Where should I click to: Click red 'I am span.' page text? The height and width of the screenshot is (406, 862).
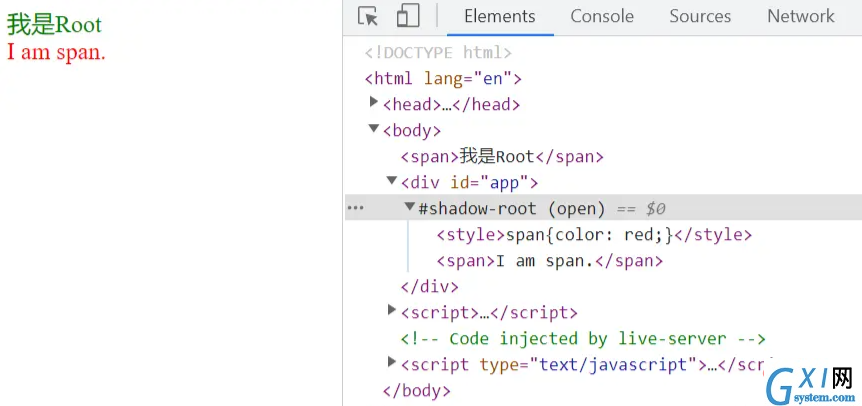tap(56, 52)
